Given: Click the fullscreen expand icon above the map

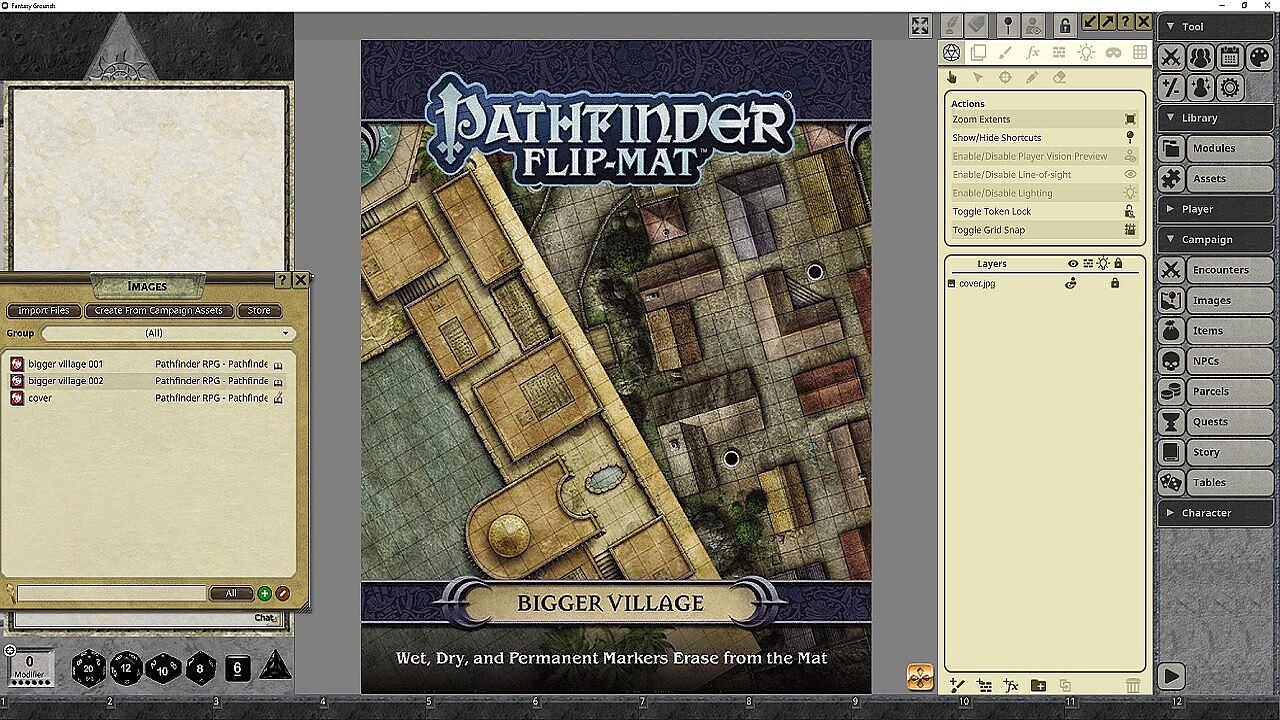Looking at the screenshot, I should pos(920,26).
